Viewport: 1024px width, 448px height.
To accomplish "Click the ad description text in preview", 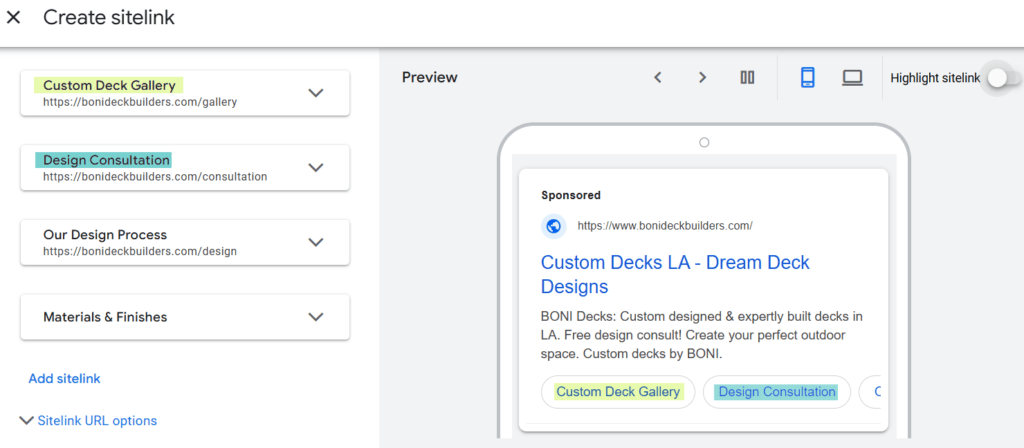I will click(701, 335).
